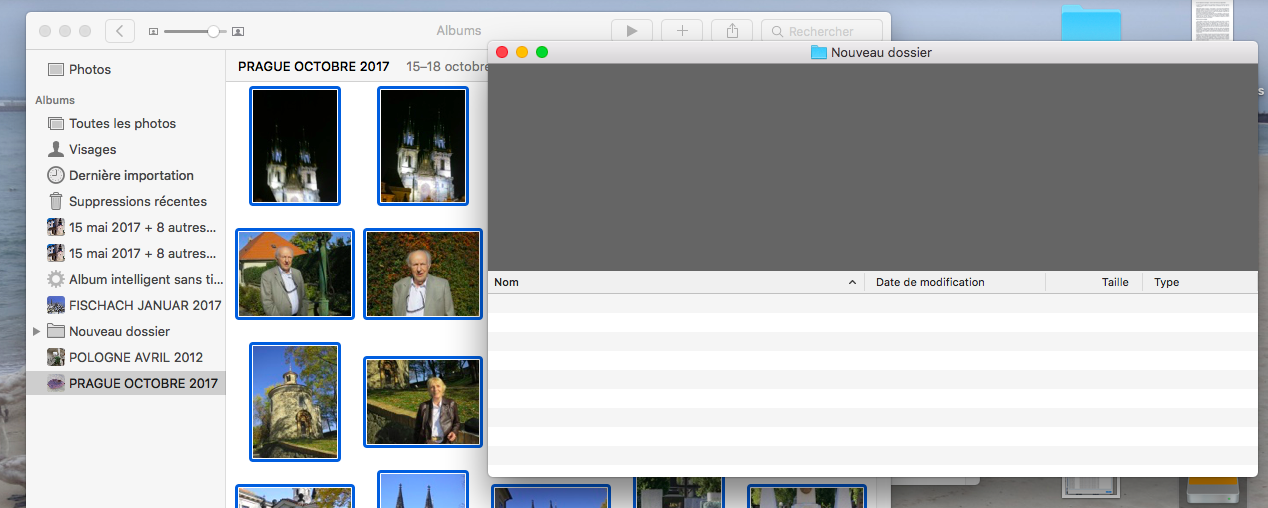Select second night church photo thumbnail

pos(423,146)
